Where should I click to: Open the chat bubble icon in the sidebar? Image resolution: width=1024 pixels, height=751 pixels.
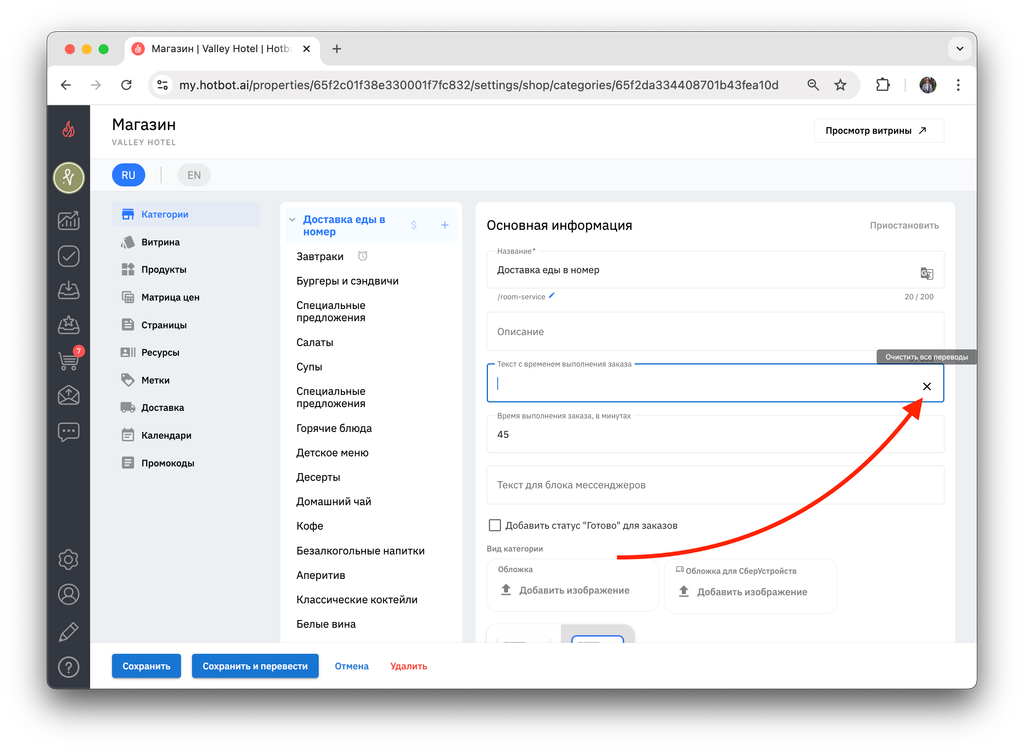tap(69, 432)
